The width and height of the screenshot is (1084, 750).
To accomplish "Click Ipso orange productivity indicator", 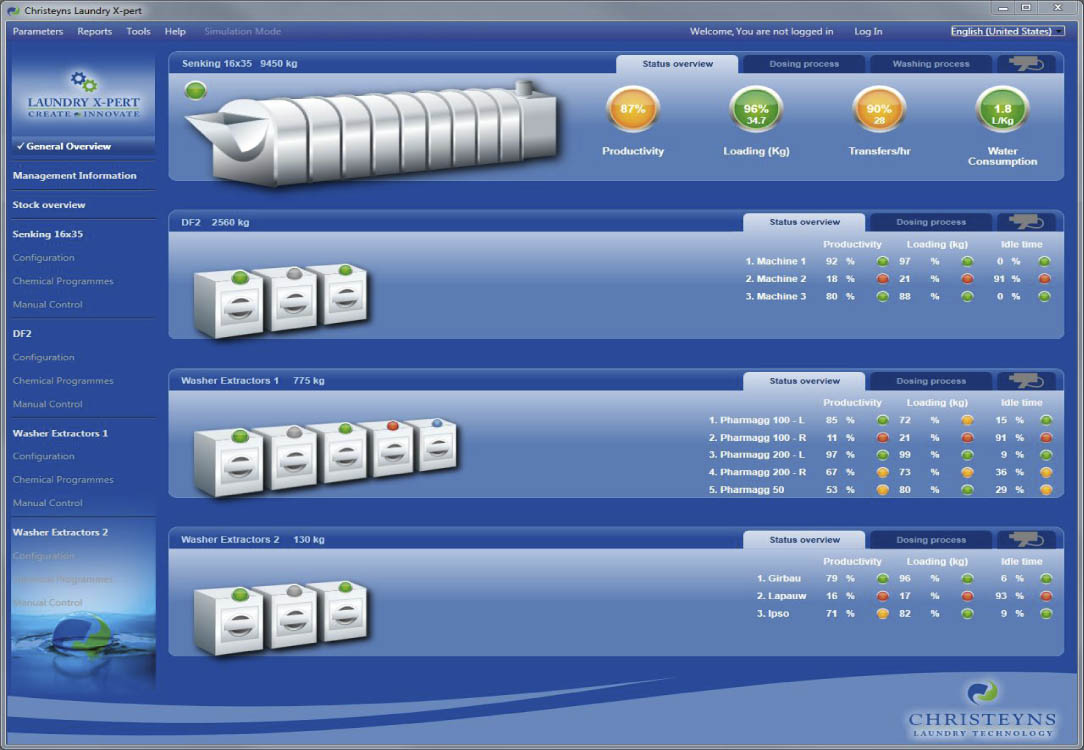I will point(882,613).
